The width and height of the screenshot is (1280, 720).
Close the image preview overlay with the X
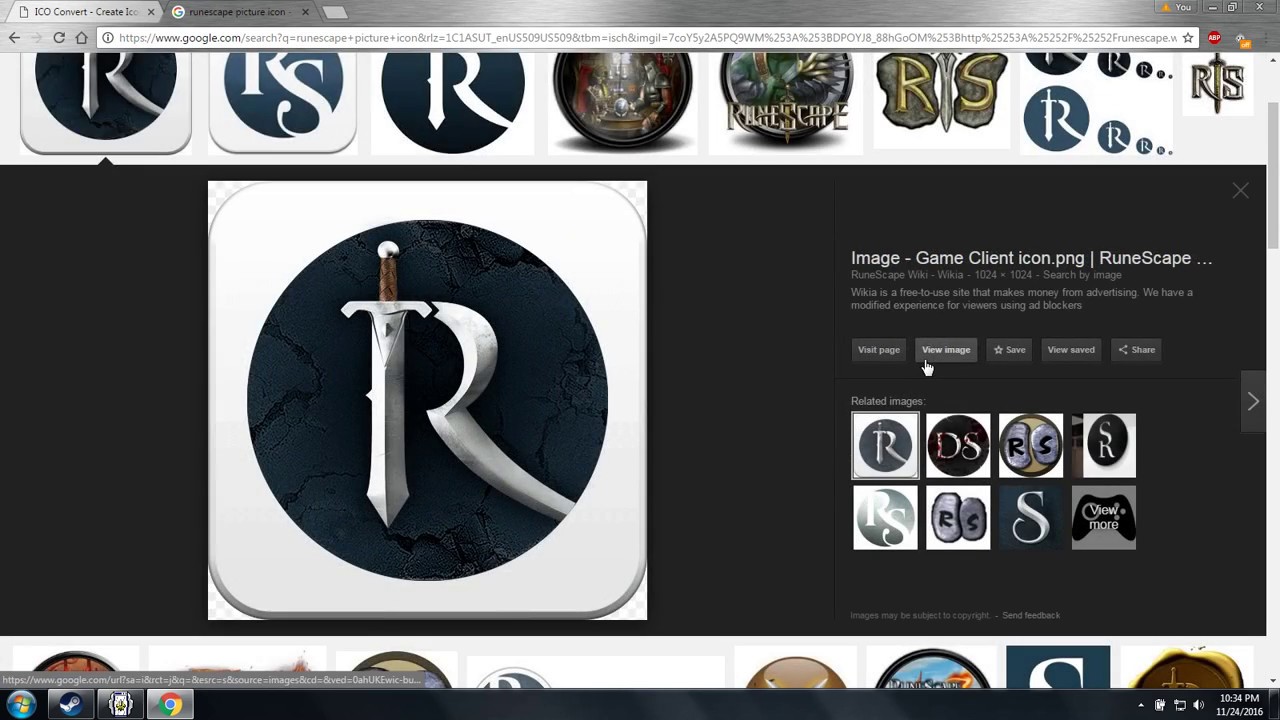click(x=1240, y=190)
